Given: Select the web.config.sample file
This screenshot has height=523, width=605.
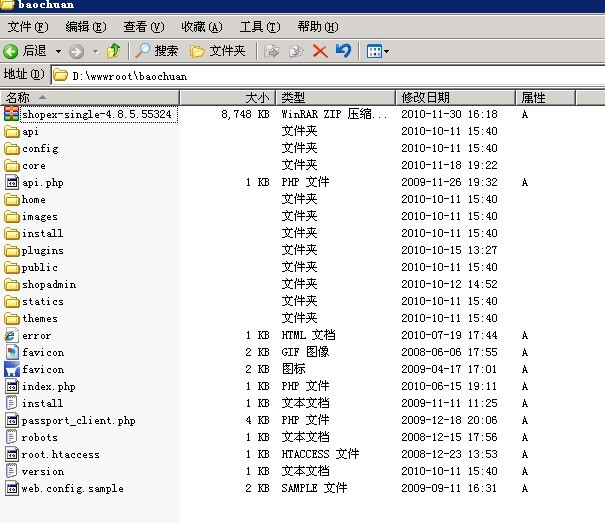Looking at the screenshot, I should tap(72, 489).
